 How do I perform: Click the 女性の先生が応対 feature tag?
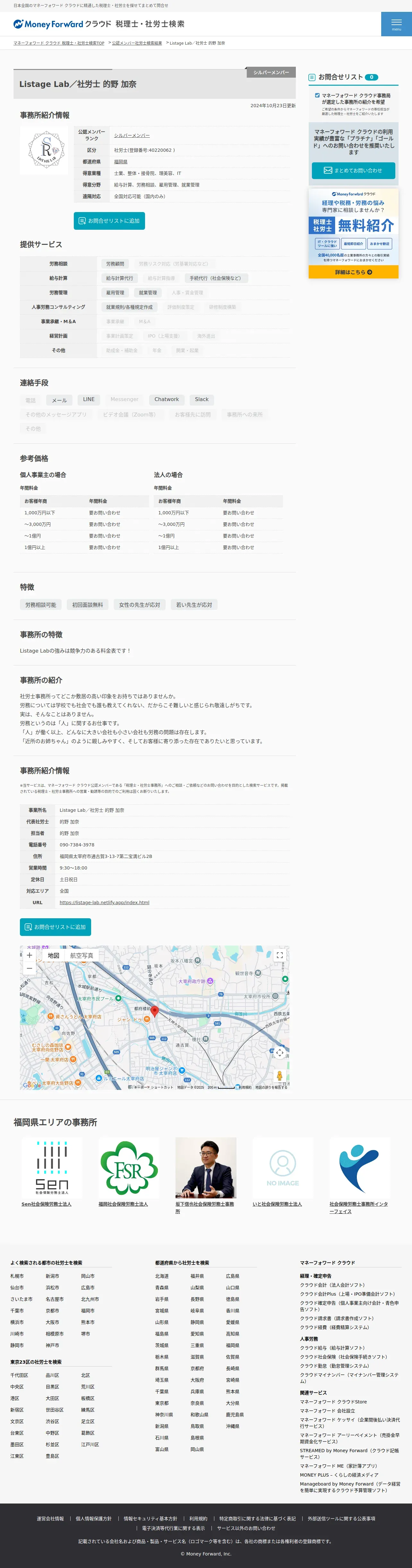point(139,605)
